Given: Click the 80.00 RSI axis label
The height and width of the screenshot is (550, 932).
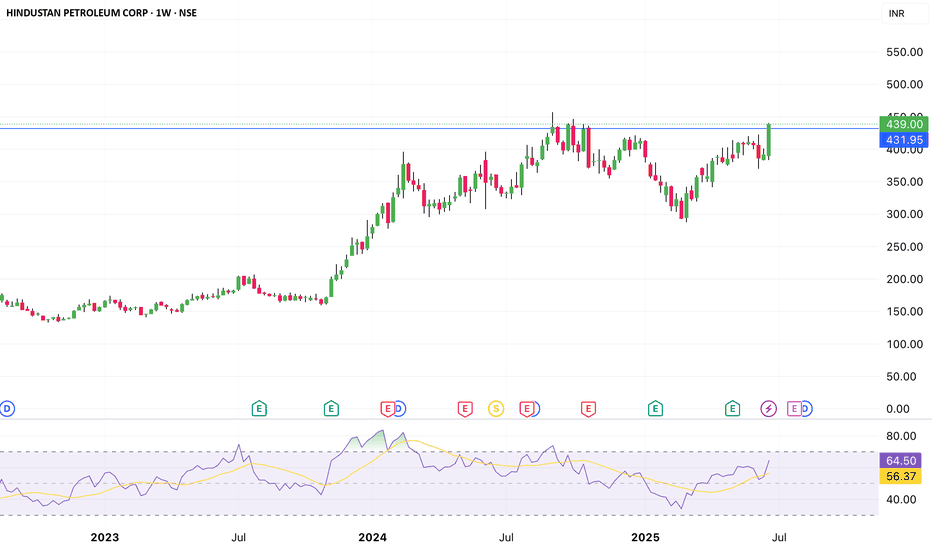Looking at the screenshot, I should point(901,436).
